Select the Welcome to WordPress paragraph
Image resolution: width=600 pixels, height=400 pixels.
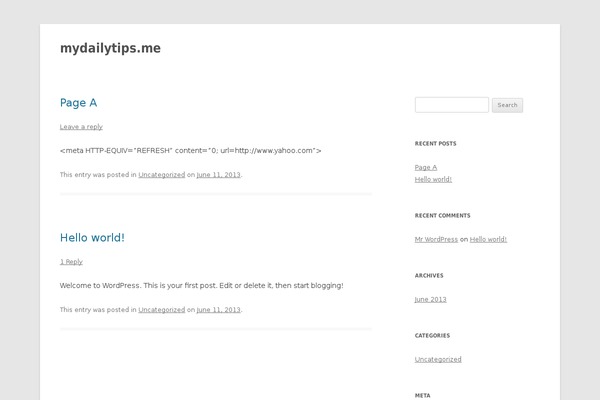click(202, 286)
